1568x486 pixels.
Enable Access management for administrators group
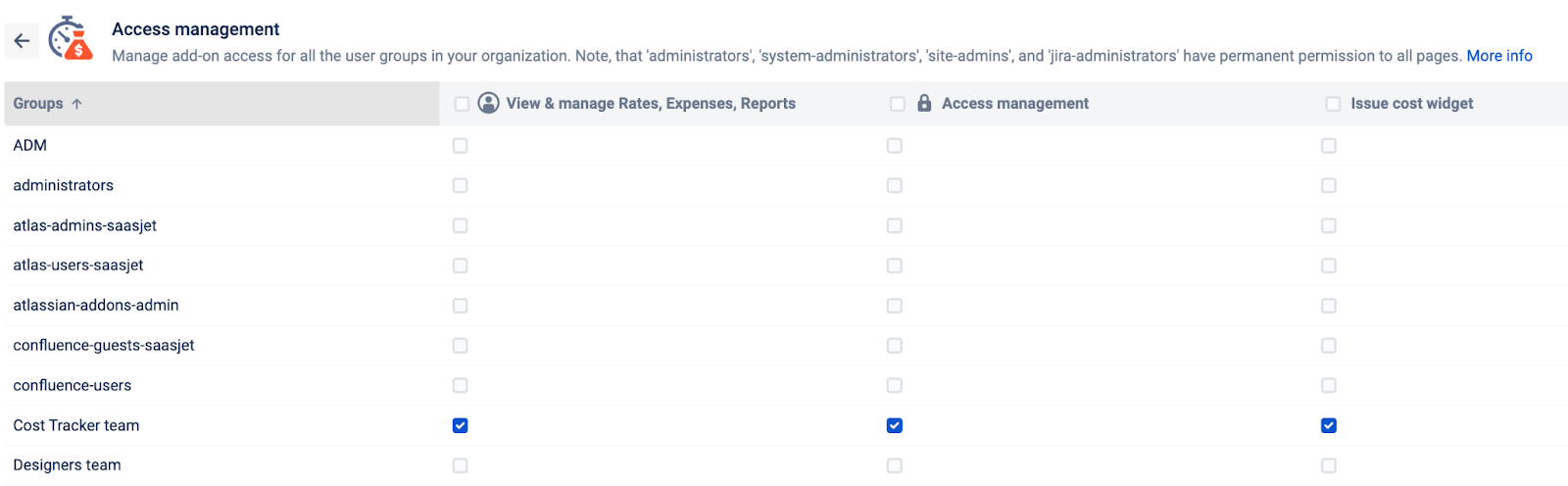point(895,186)
